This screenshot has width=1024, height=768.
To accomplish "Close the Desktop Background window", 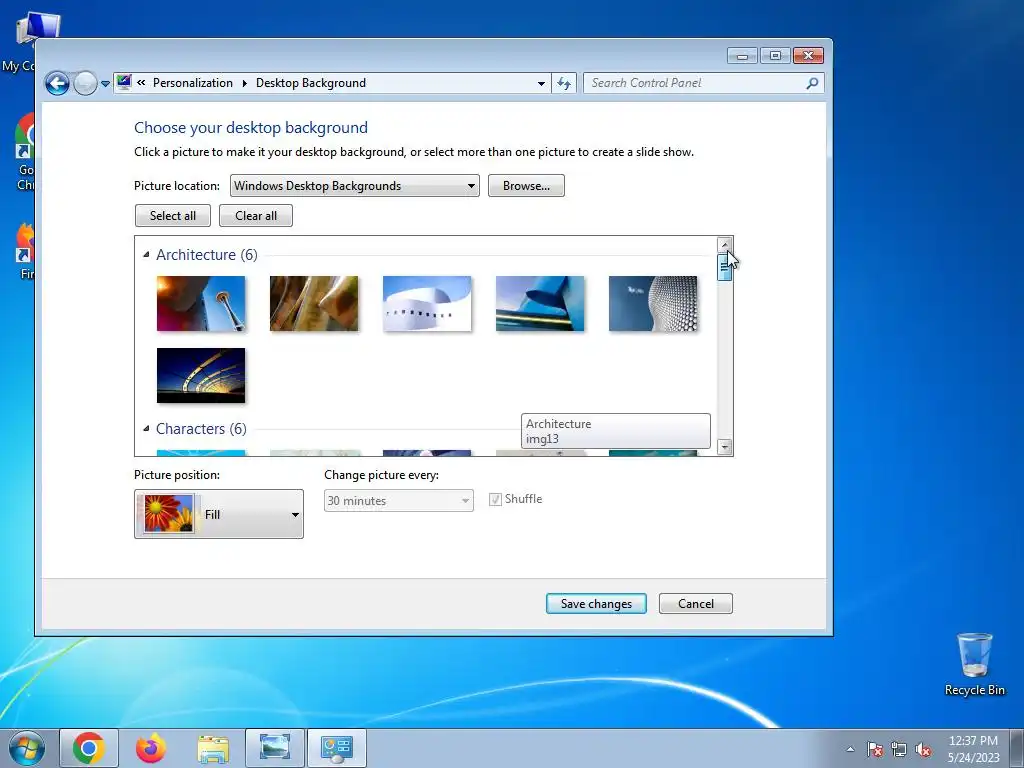I will pos(808,56).
